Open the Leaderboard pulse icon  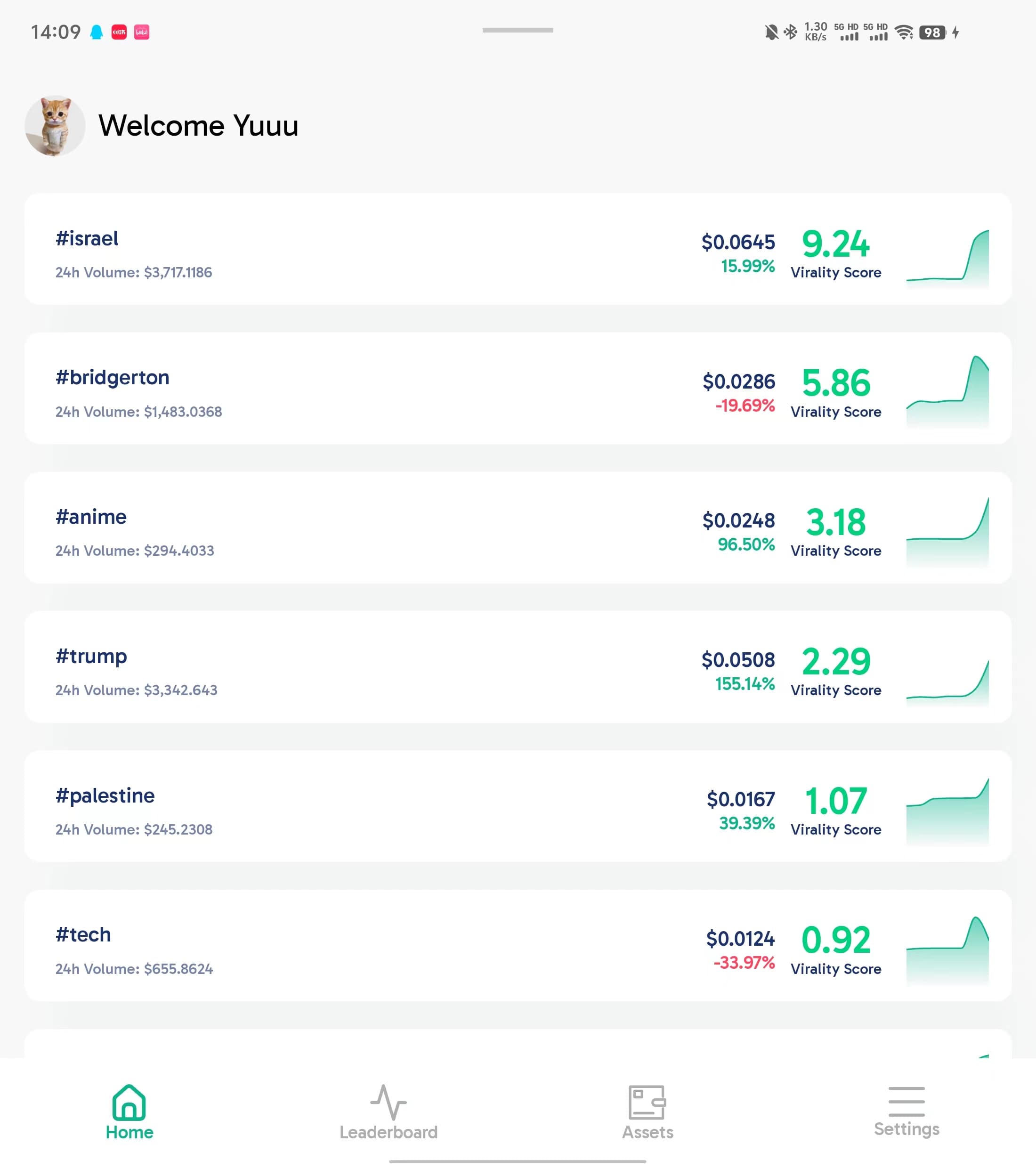[x=388, y=1102]
